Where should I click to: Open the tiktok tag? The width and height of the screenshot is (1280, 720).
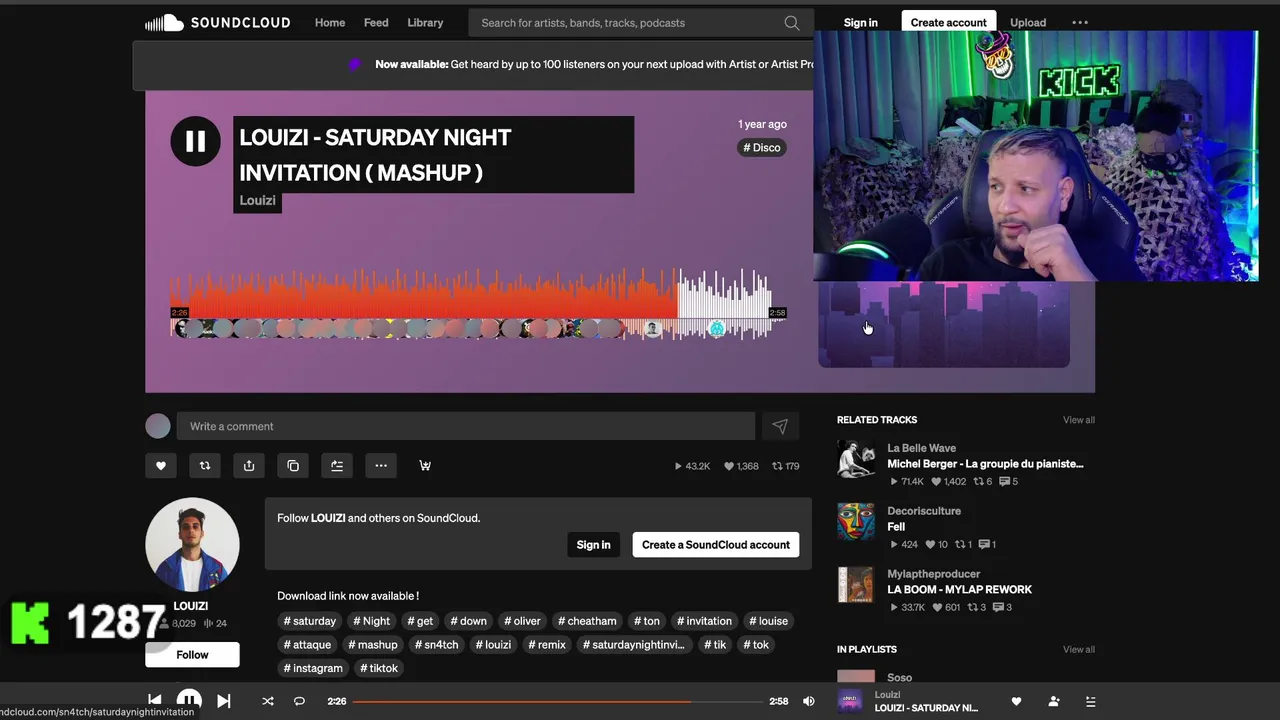[x=379, y=668]
